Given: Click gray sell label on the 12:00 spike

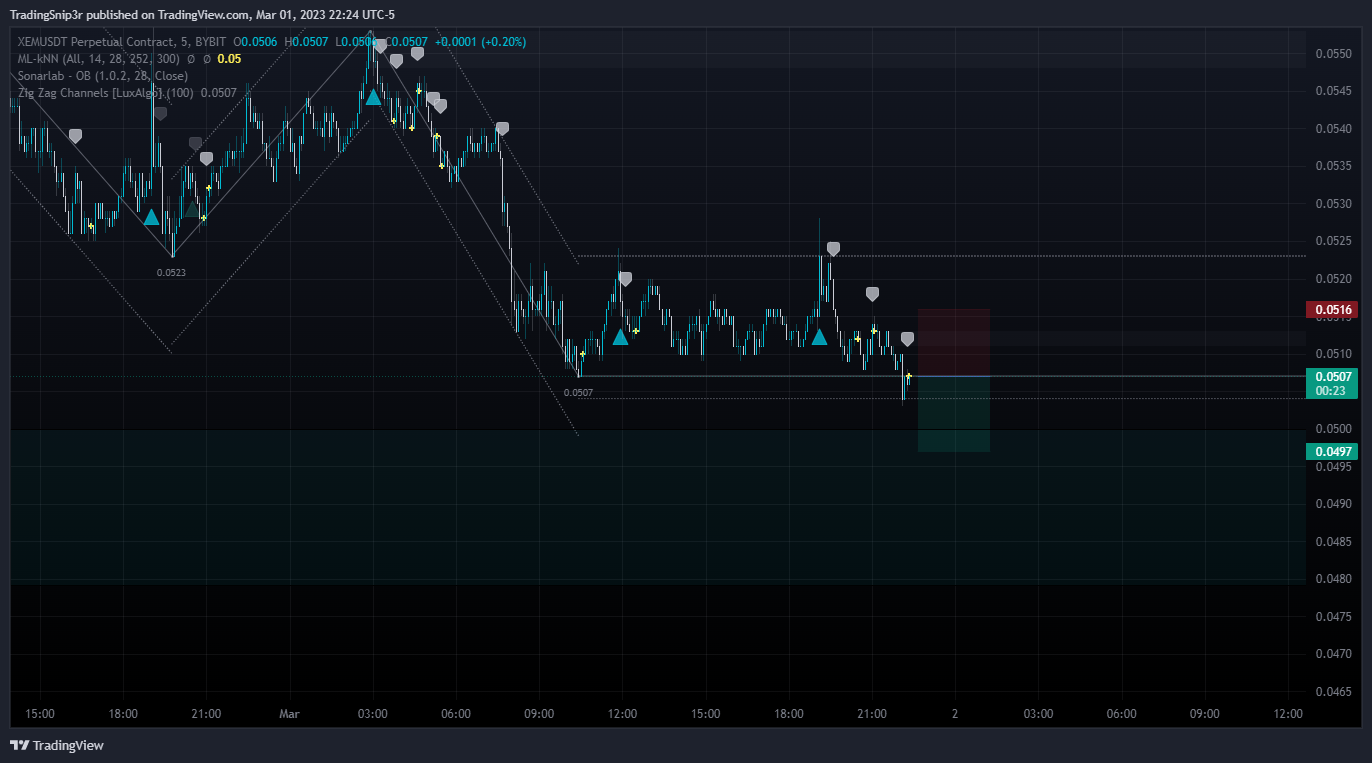Looking at the screenshot, I should (625, 279).
